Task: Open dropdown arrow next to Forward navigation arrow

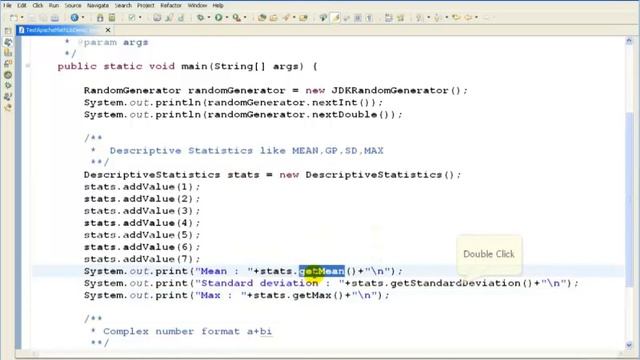Action: pyautogui.click(x=476, y=18)
